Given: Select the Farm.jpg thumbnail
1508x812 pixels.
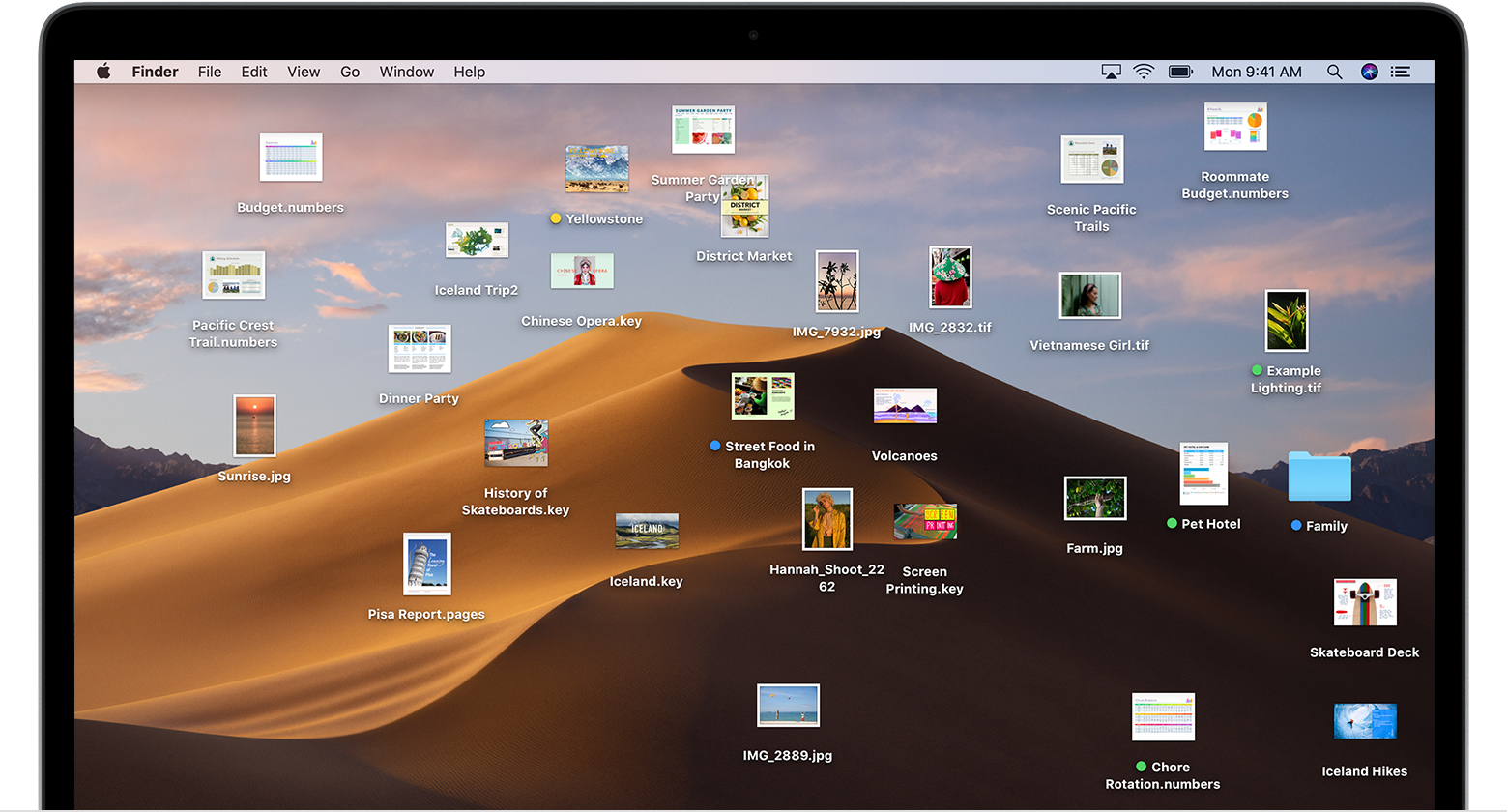Looking at the screenshot, I should (1094, 498).
